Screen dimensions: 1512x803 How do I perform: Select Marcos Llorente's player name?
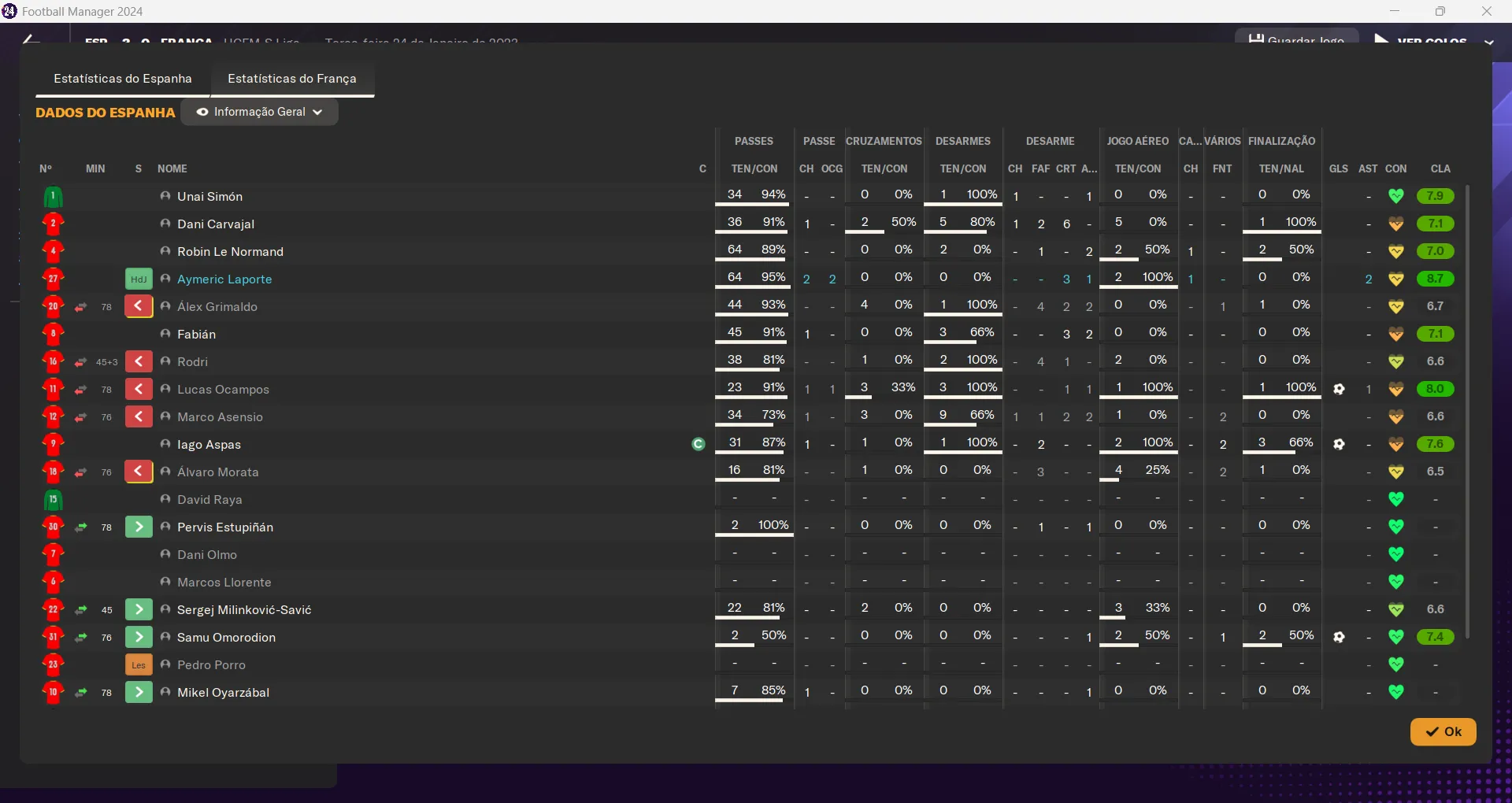[x=224, y=582]
